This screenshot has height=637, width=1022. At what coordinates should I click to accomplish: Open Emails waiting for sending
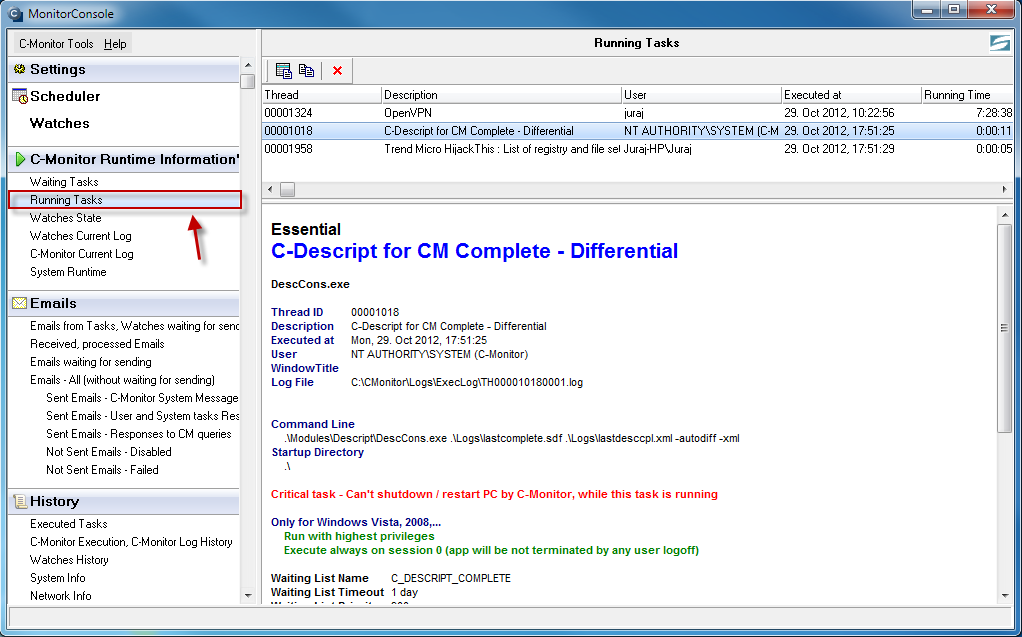click(x=91, y=362)
